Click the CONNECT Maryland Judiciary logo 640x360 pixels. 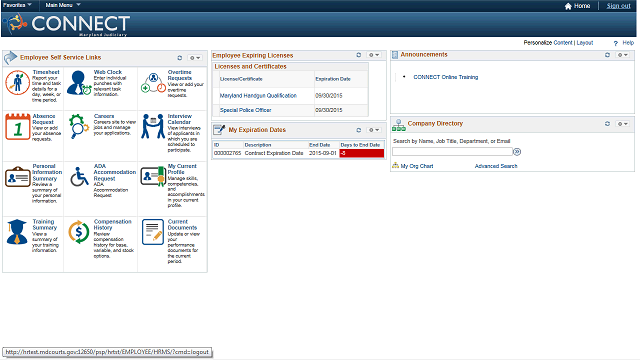67,24
